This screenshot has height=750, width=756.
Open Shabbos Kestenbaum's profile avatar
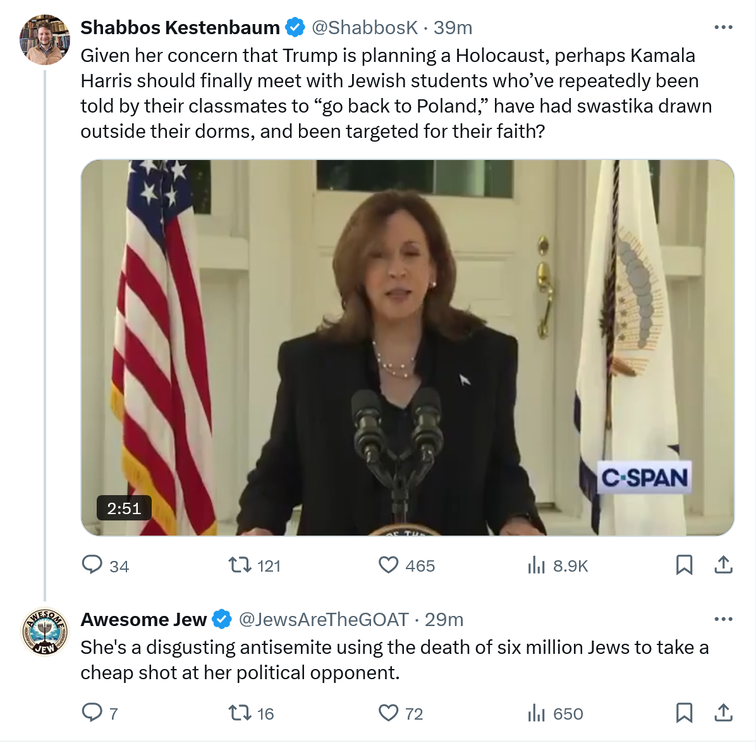pos(44,40)
